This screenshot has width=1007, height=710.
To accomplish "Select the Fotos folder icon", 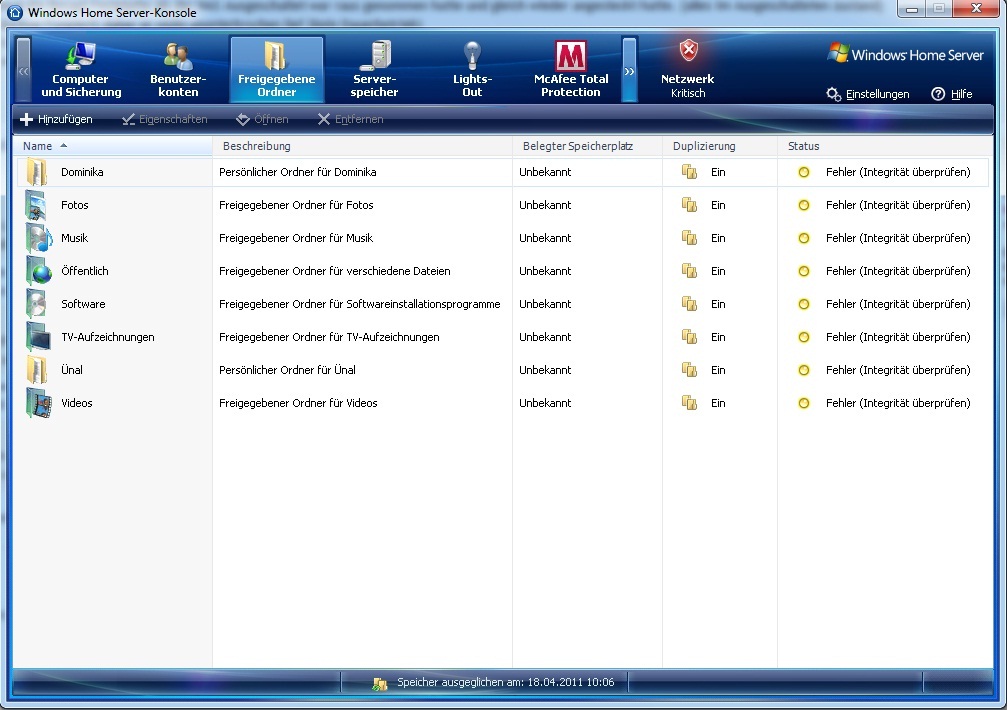I will tap(37, 205).
